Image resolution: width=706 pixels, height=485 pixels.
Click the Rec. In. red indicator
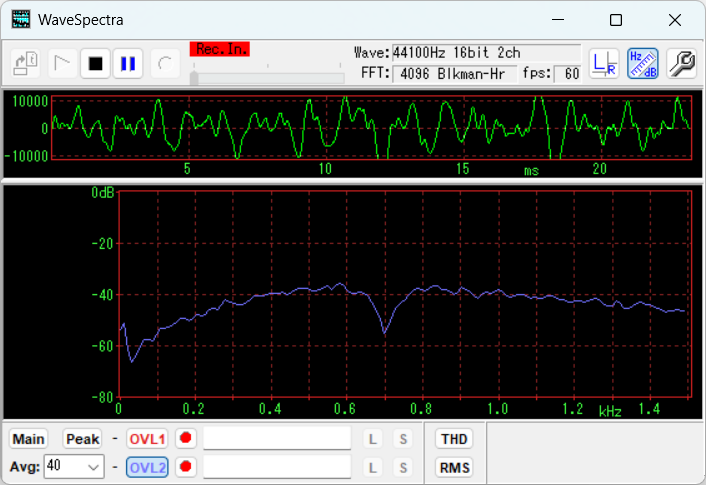click(x=220, y=49)
